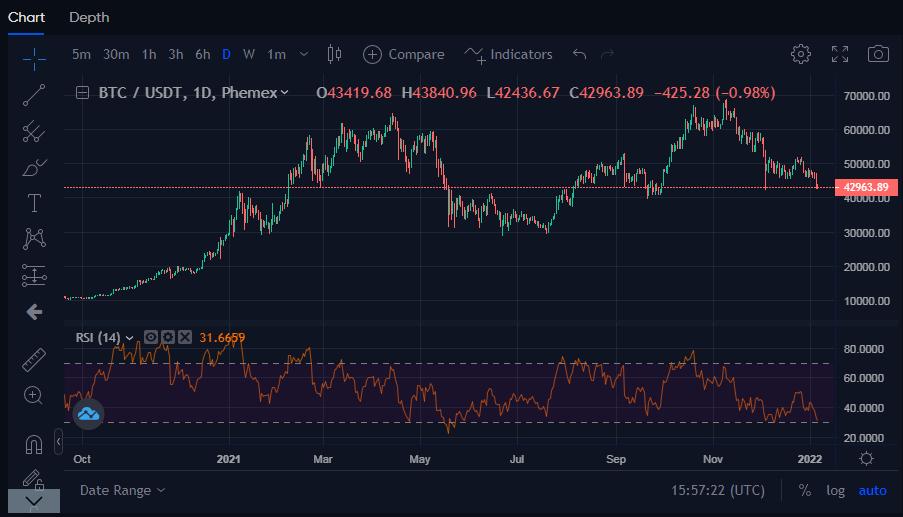Switch to the 6h timeframe
This screenshot has height=517, width=903.
coord(203,54)
